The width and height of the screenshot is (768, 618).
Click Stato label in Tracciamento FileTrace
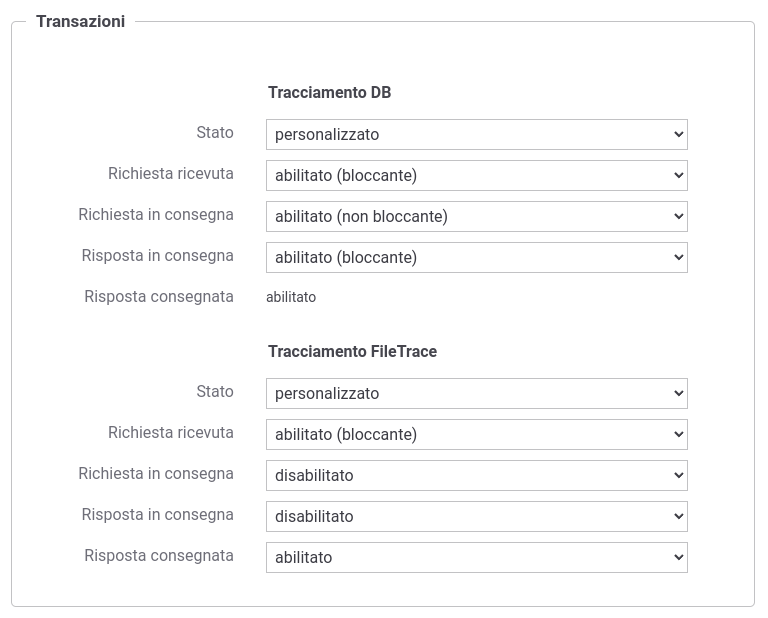tap(215, 392)
